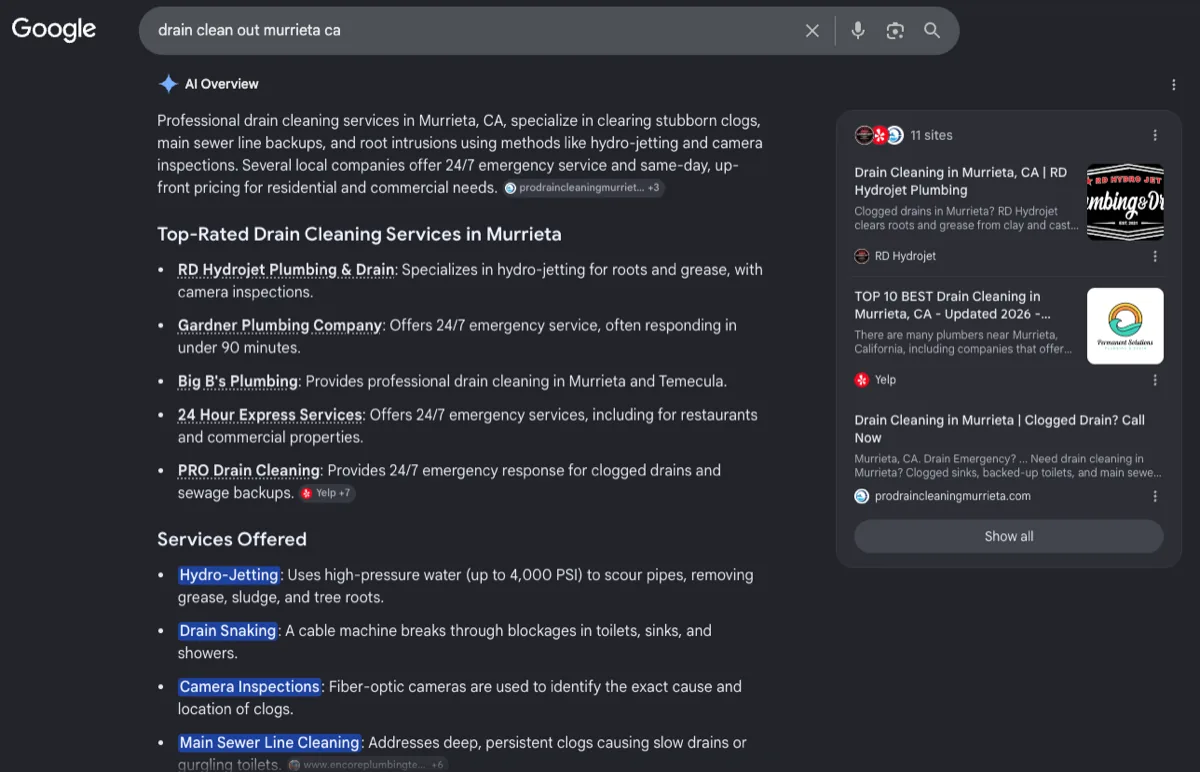The image size is (1200, 772).
Task: Open Google Lens image search icon
Action: click(x=895, y=31)
